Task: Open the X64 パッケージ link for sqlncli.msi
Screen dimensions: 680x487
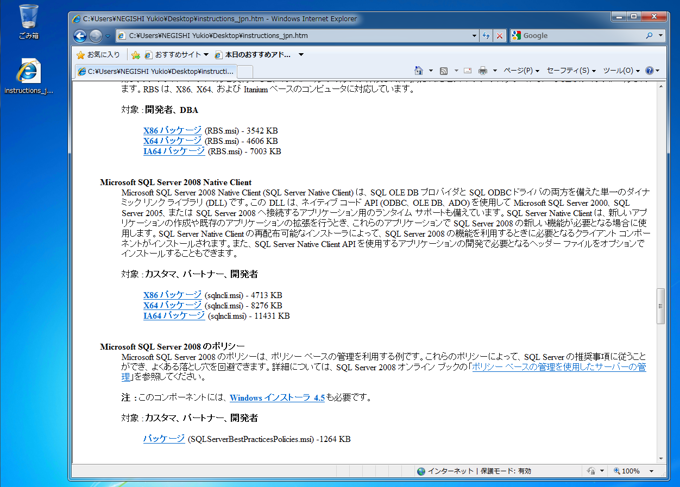Action: pos(173,305)
